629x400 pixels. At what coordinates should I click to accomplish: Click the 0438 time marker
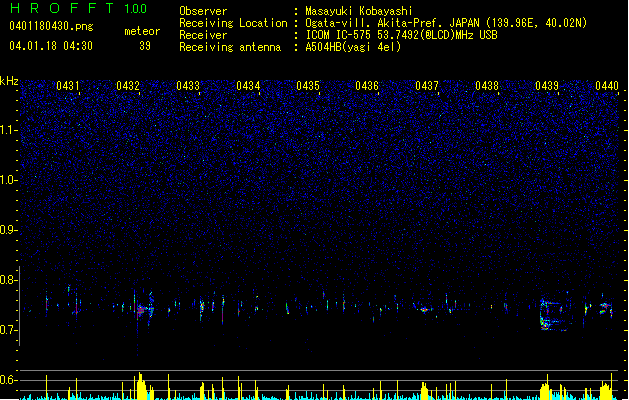487,86
